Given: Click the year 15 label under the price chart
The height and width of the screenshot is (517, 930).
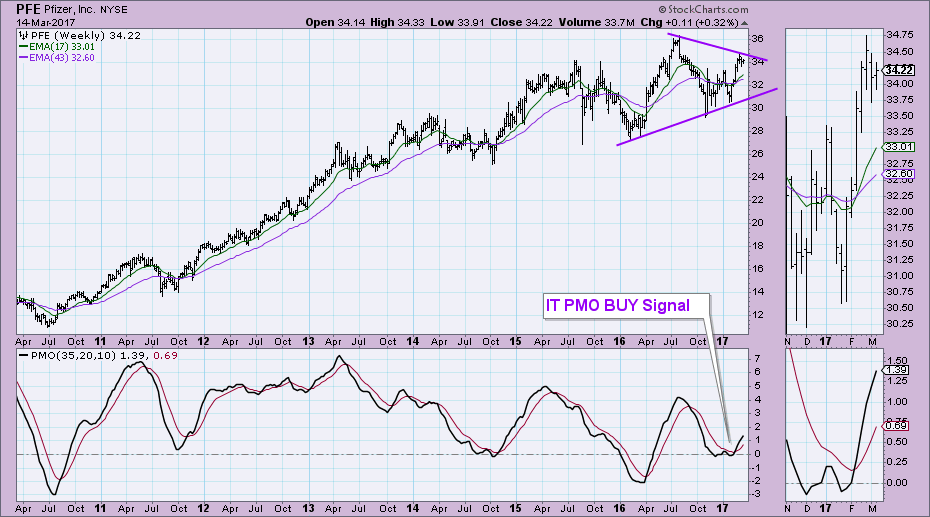Looking at the screenshot, I should pyautogui.click(x=515, y=342).
